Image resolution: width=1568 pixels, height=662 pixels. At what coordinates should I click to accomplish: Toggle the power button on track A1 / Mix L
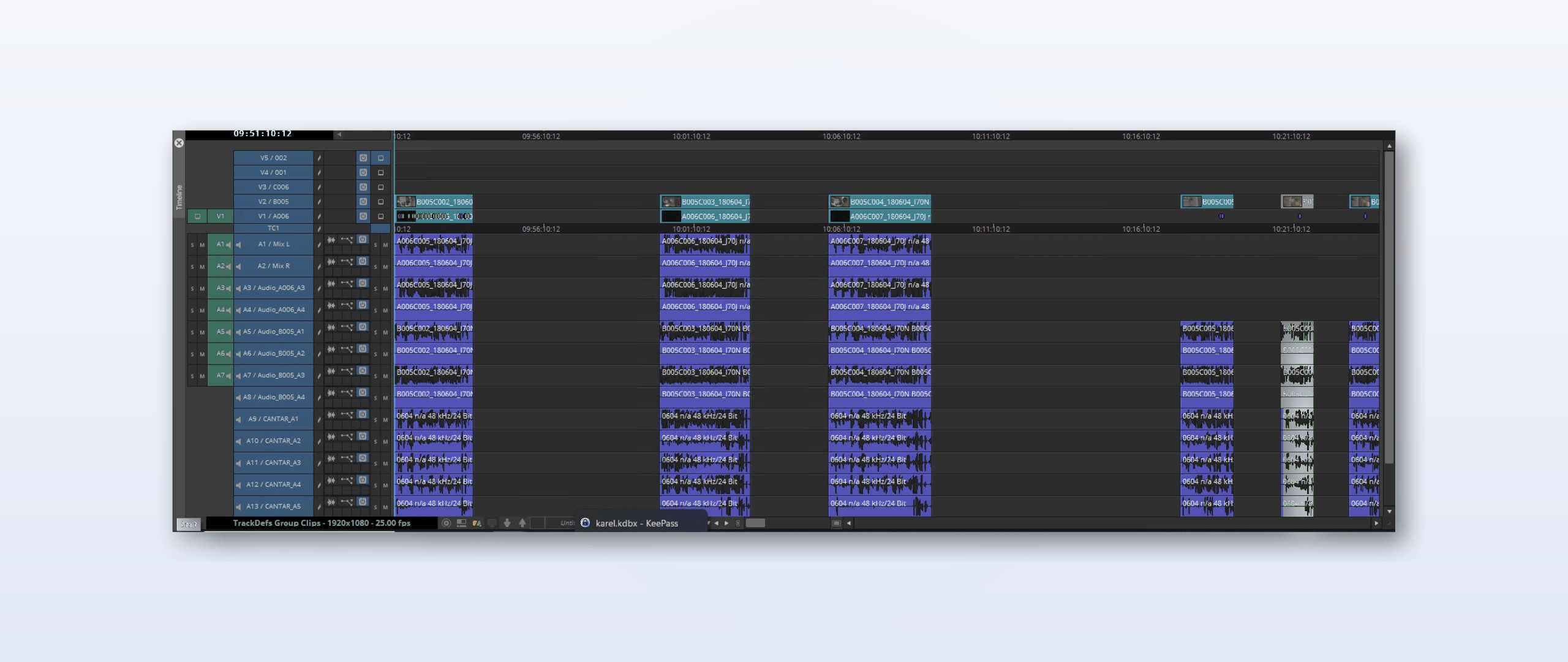point(363,240)
